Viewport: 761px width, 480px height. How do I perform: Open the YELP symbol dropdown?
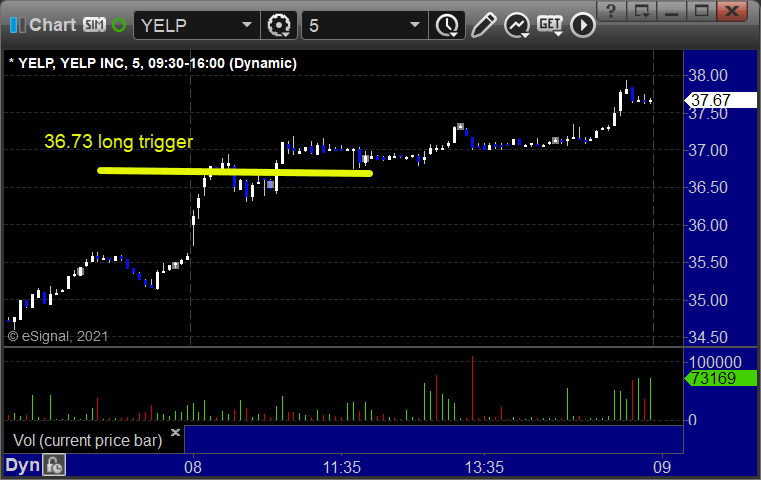coord(197,25)
